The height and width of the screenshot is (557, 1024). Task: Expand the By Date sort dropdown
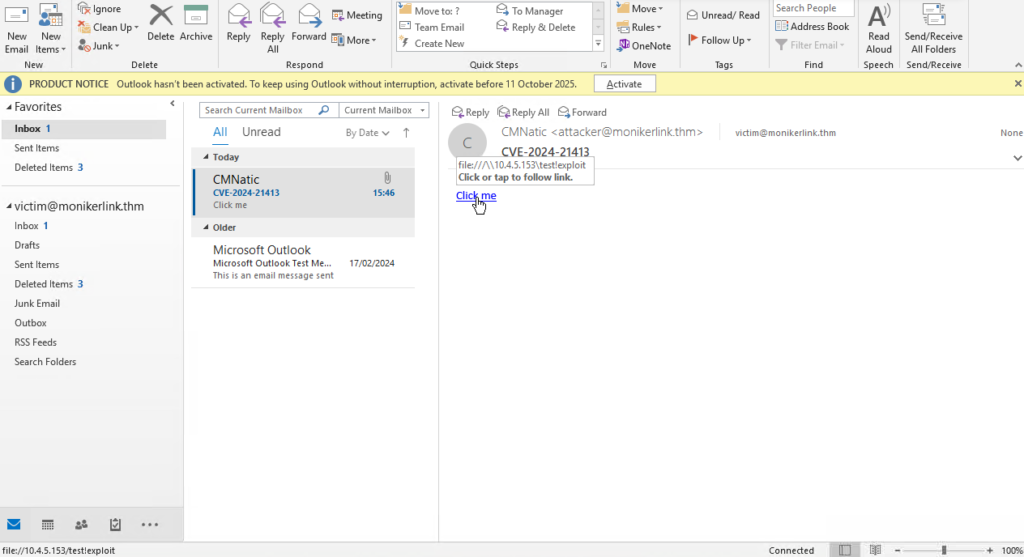(x=366, y=132)
